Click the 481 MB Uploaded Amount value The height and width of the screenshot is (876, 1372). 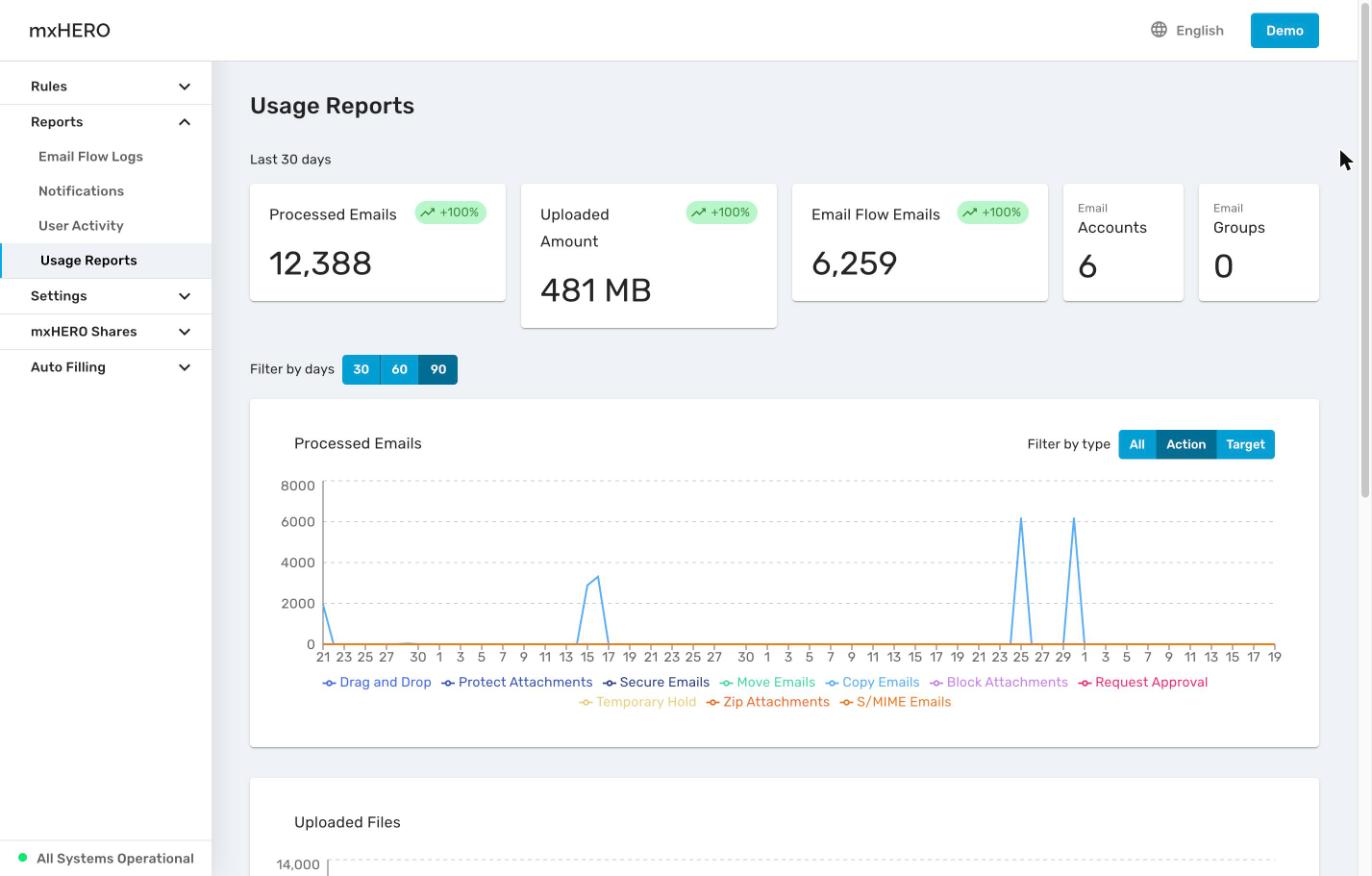pyautogui.click(x=596, y=290)
